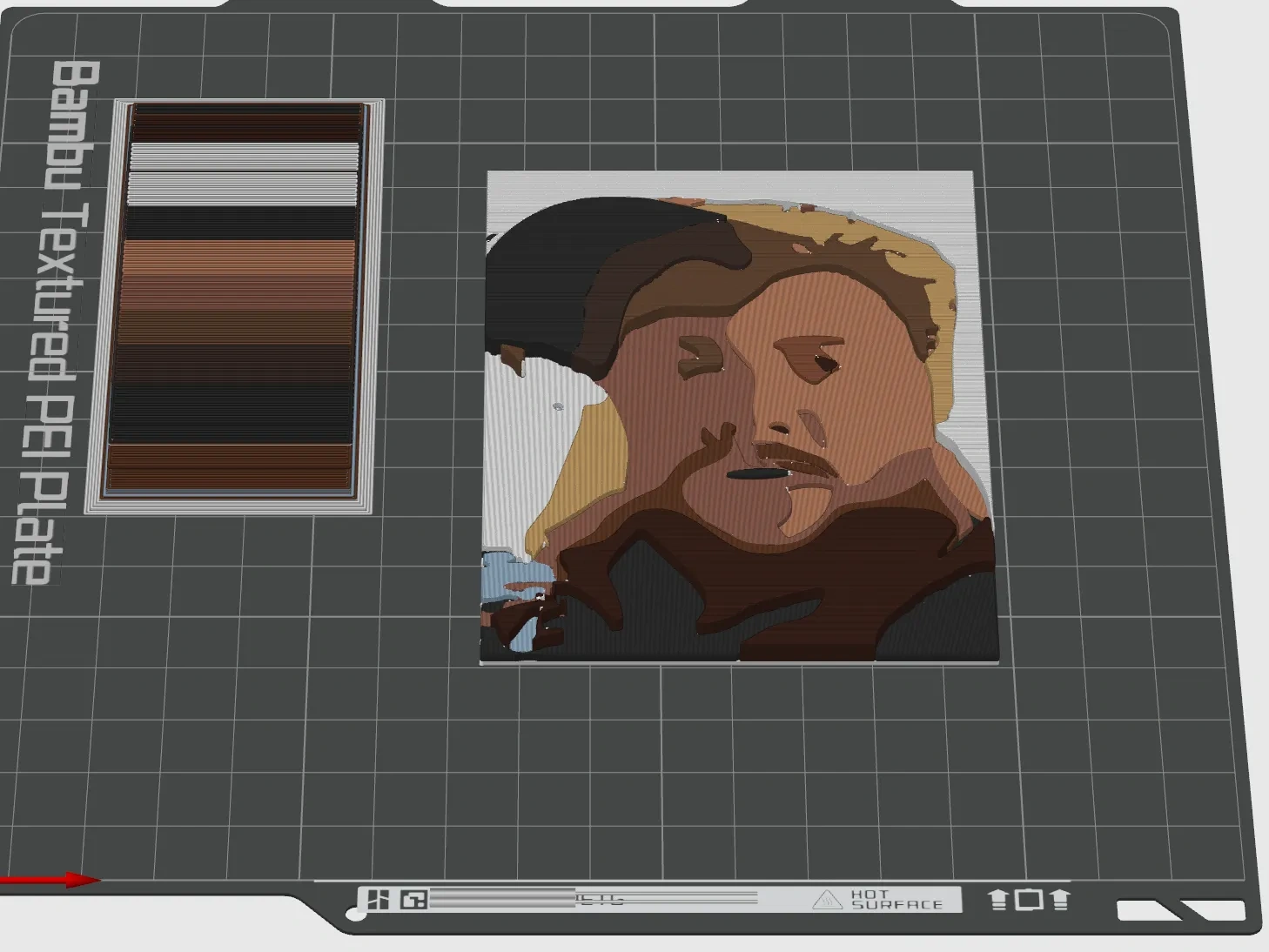Viewport: 1269px width, 952px height.
Task: Click the small circle hole at label strip corner
Action: coord(356,914)
